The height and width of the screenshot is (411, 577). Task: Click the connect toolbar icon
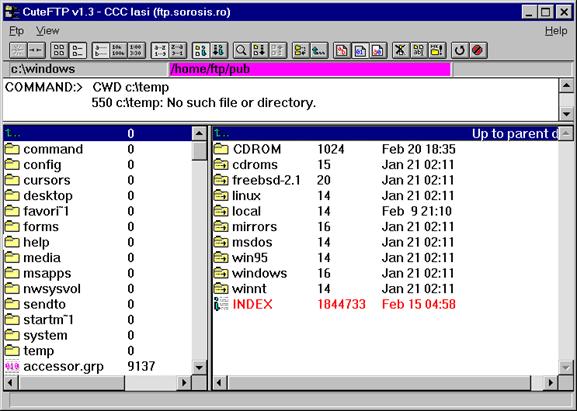tap(18, 50)
